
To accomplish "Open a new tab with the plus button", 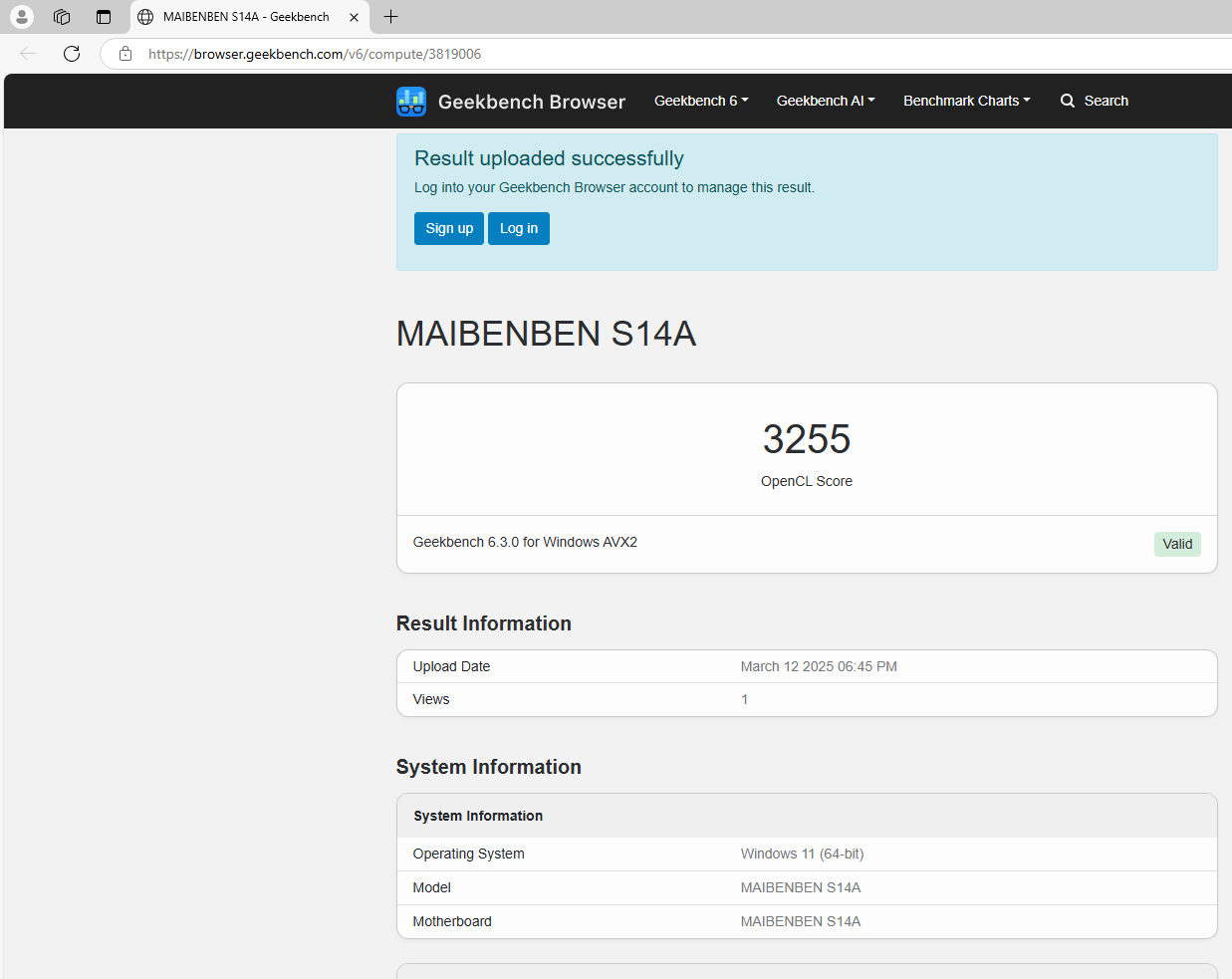I will point(391,17).
